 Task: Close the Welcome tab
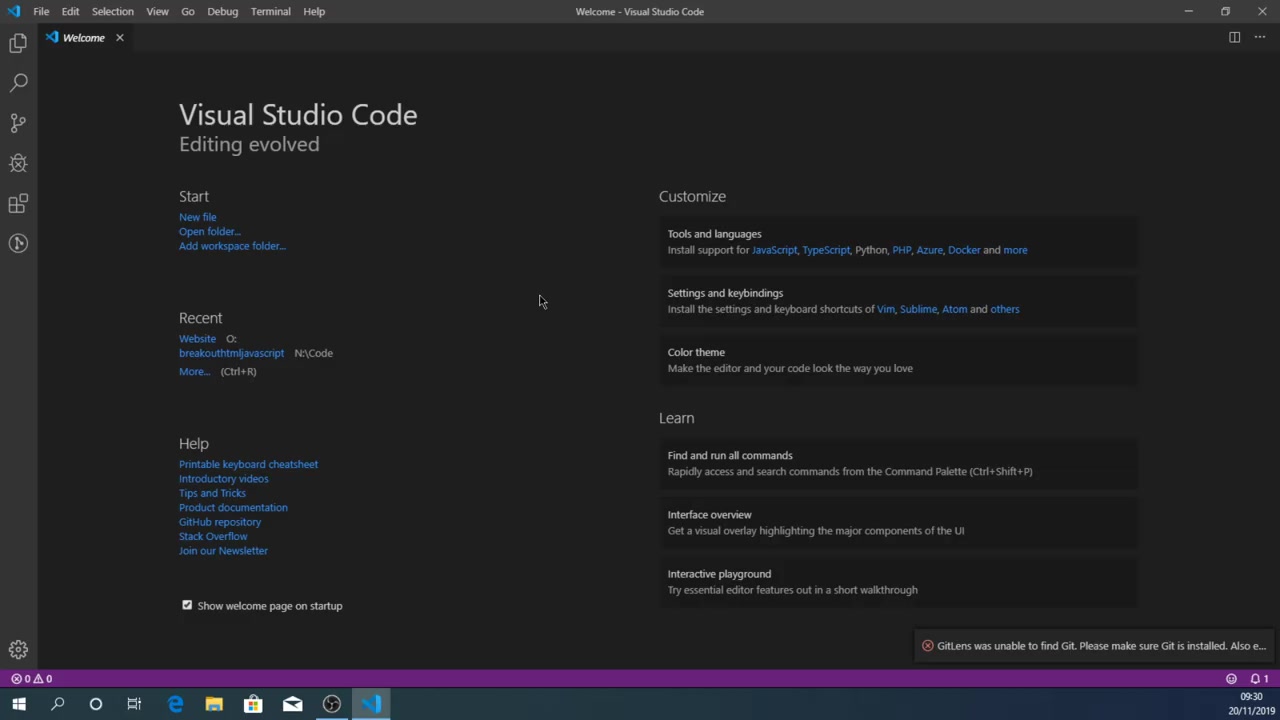tap(119, 38)
